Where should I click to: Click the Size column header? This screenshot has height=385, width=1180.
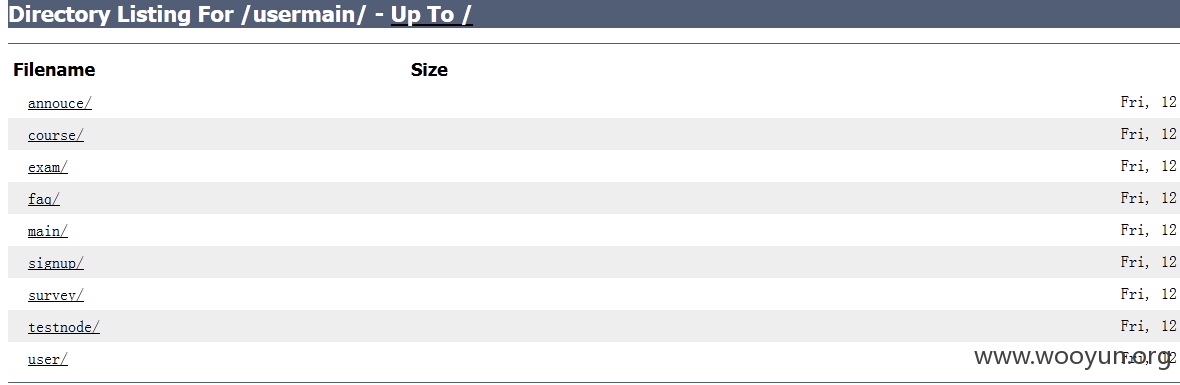coord(429,70)
